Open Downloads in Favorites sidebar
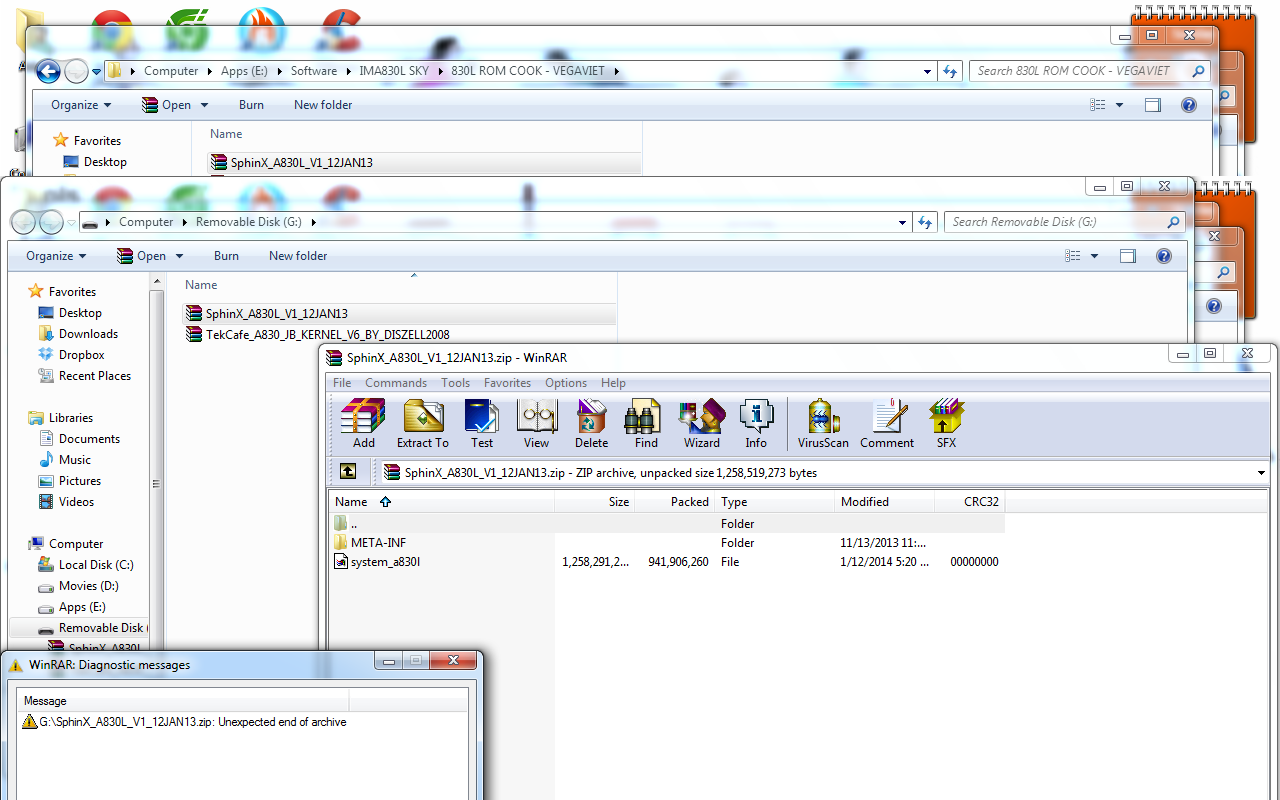Viewport: 1280px width, 800px height. tap(88, 334)
